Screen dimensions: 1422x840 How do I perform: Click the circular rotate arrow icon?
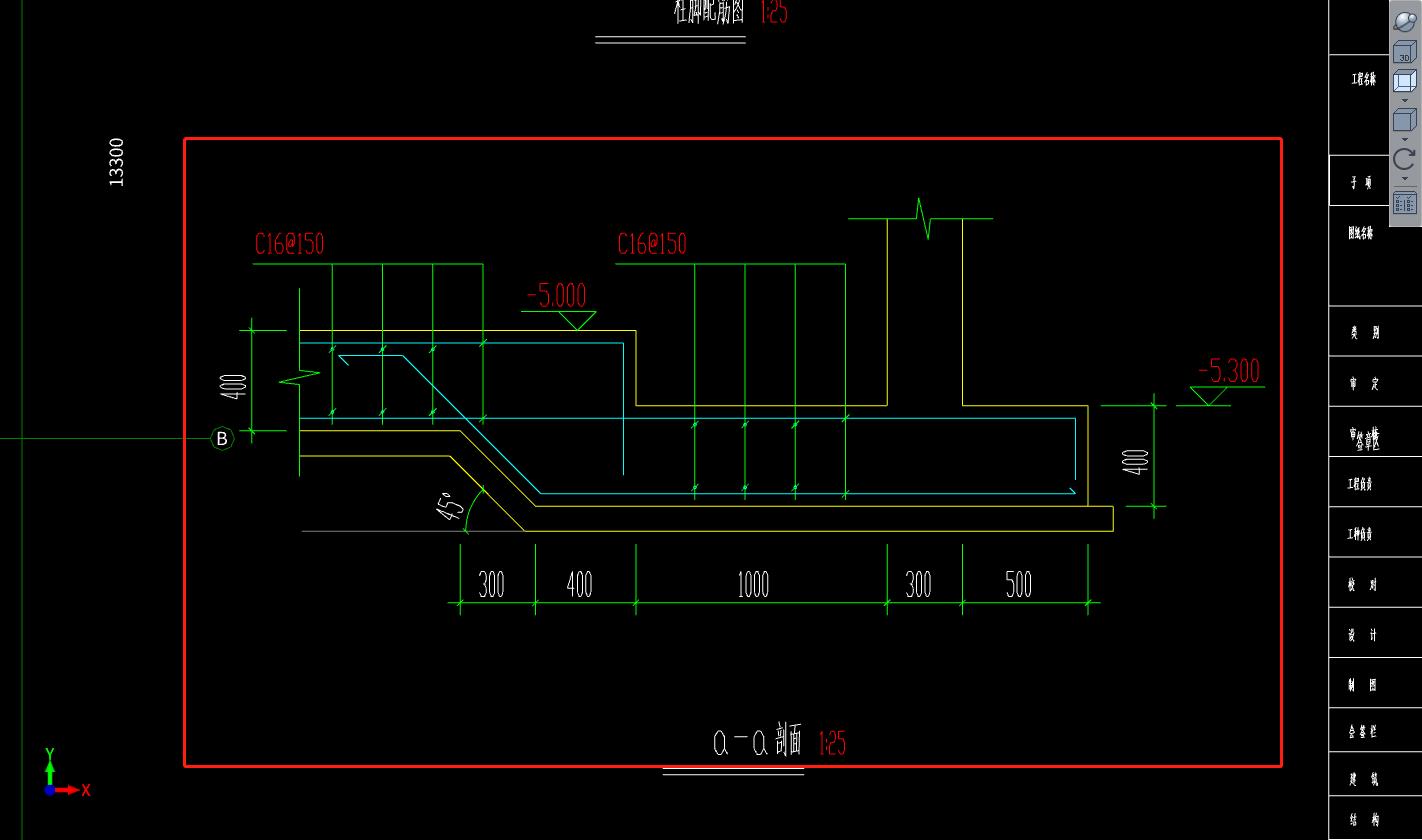pos(1405,159)
